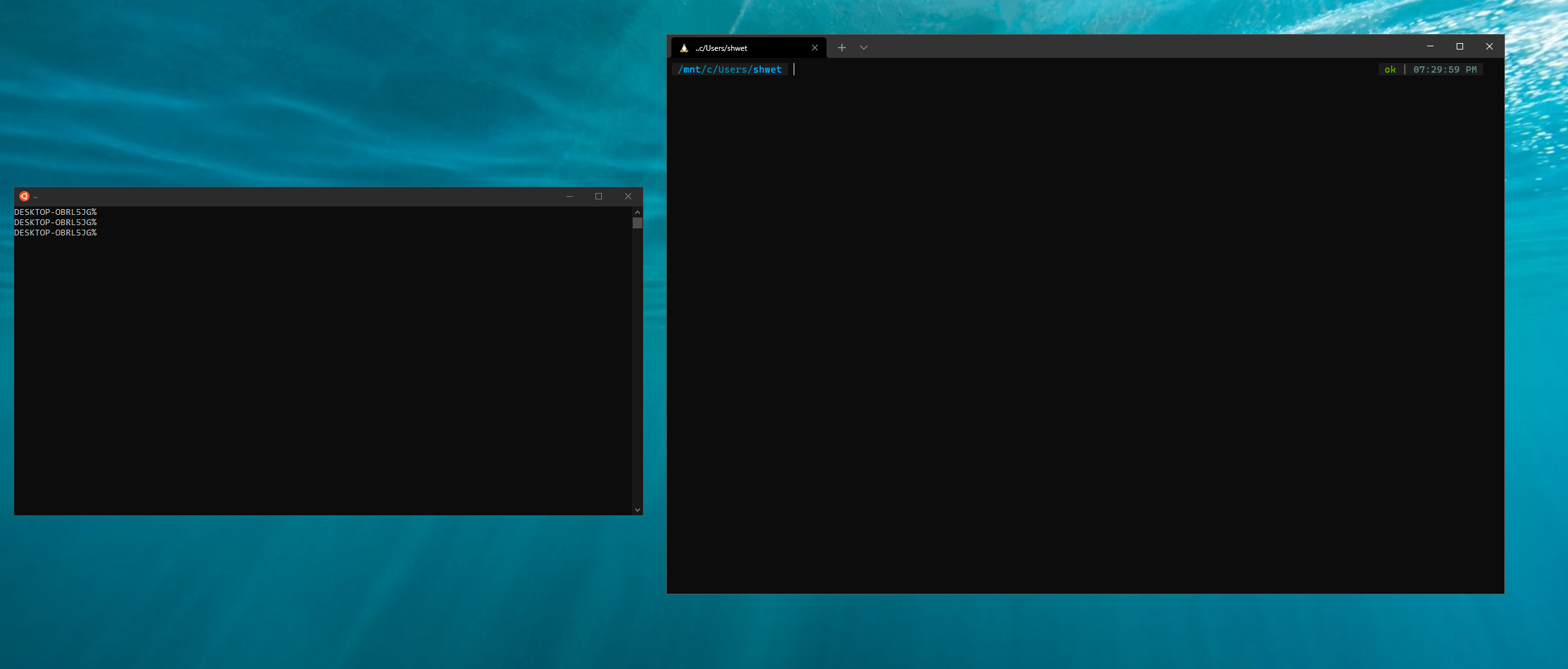Click the Tux penguin icon in the tab

(684, 48)
